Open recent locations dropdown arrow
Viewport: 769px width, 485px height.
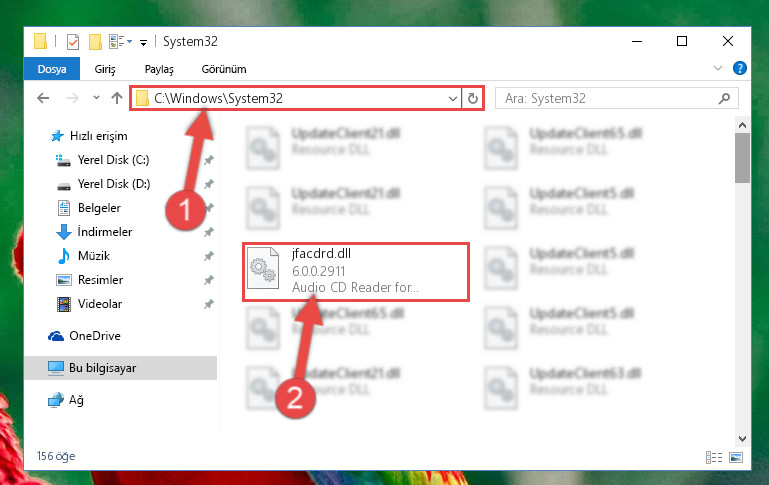[x=97, y=98]
